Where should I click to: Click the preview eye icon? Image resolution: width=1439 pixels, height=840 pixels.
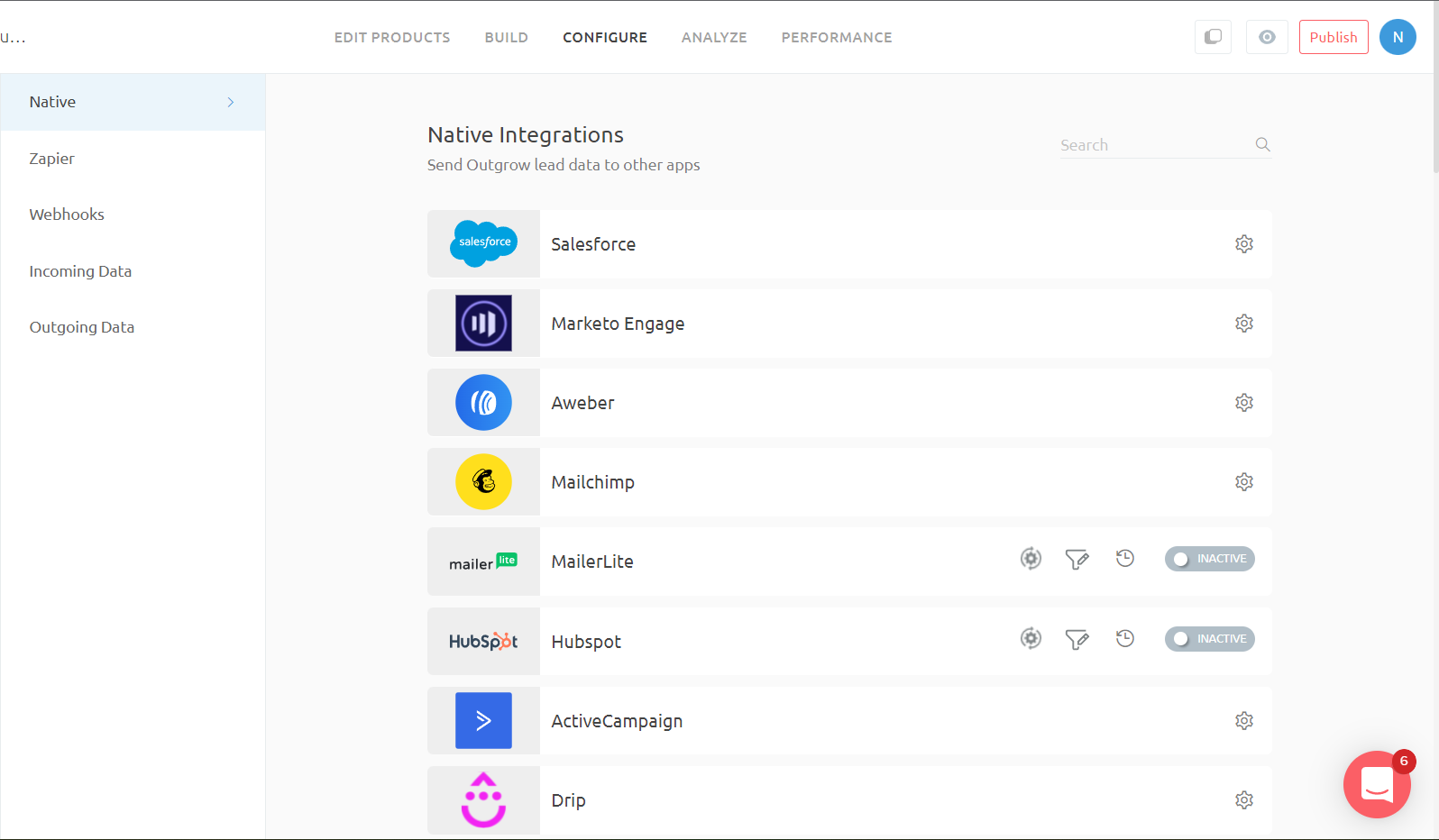pyautogui.click(x=1267, y=37)
